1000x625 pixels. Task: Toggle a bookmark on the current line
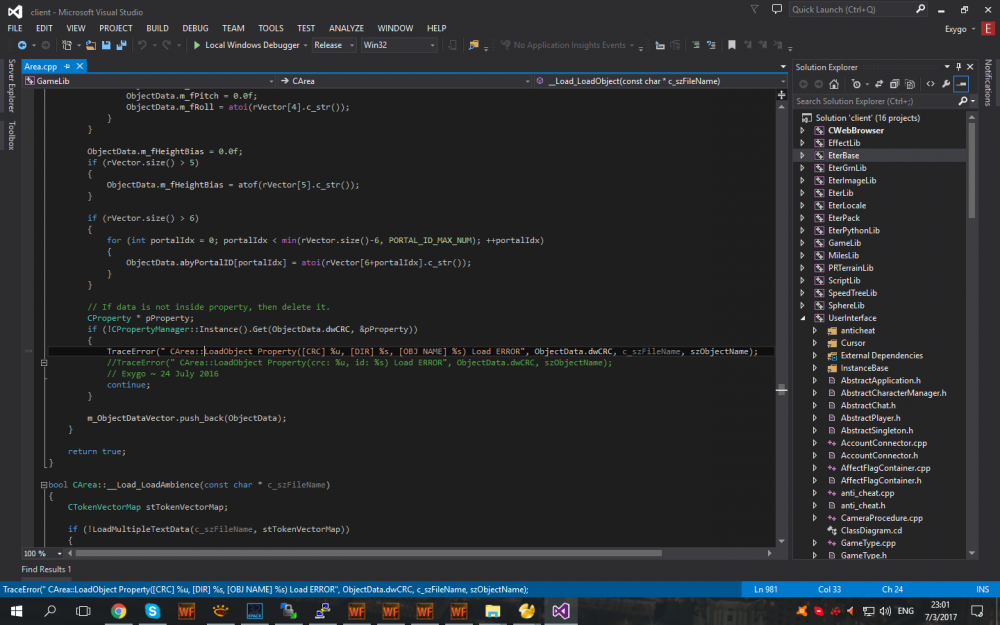[x=732, y=45]
